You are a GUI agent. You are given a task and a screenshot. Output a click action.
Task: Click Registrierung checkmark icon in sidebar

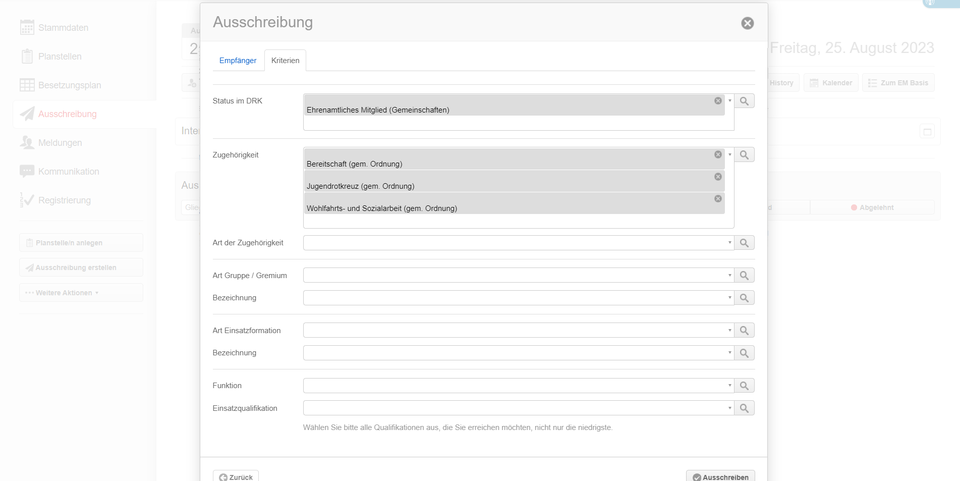pyautogui.click(x=27, y=200)
